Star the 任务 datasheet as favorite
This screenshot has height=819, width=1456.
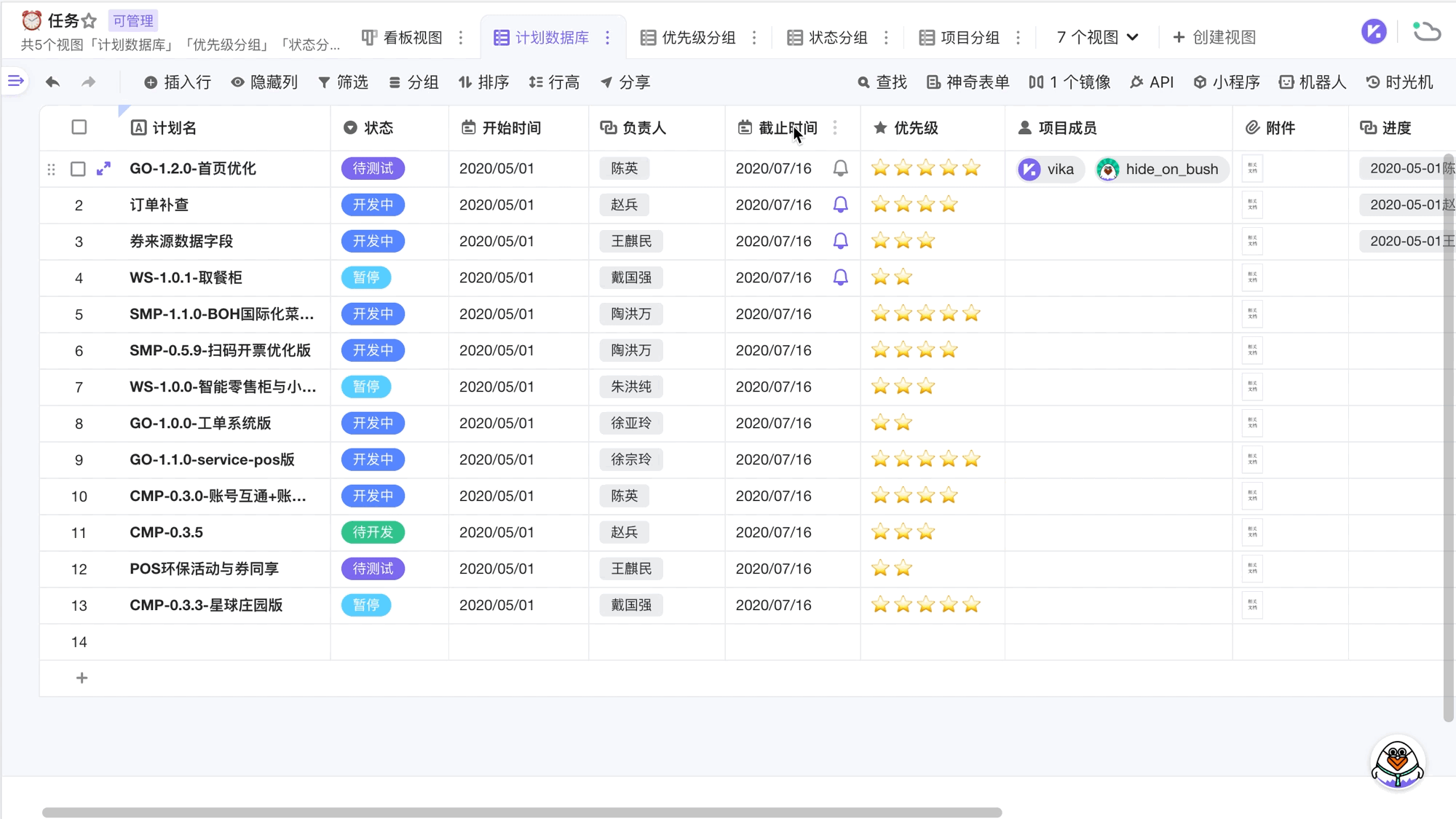[90, 21]
